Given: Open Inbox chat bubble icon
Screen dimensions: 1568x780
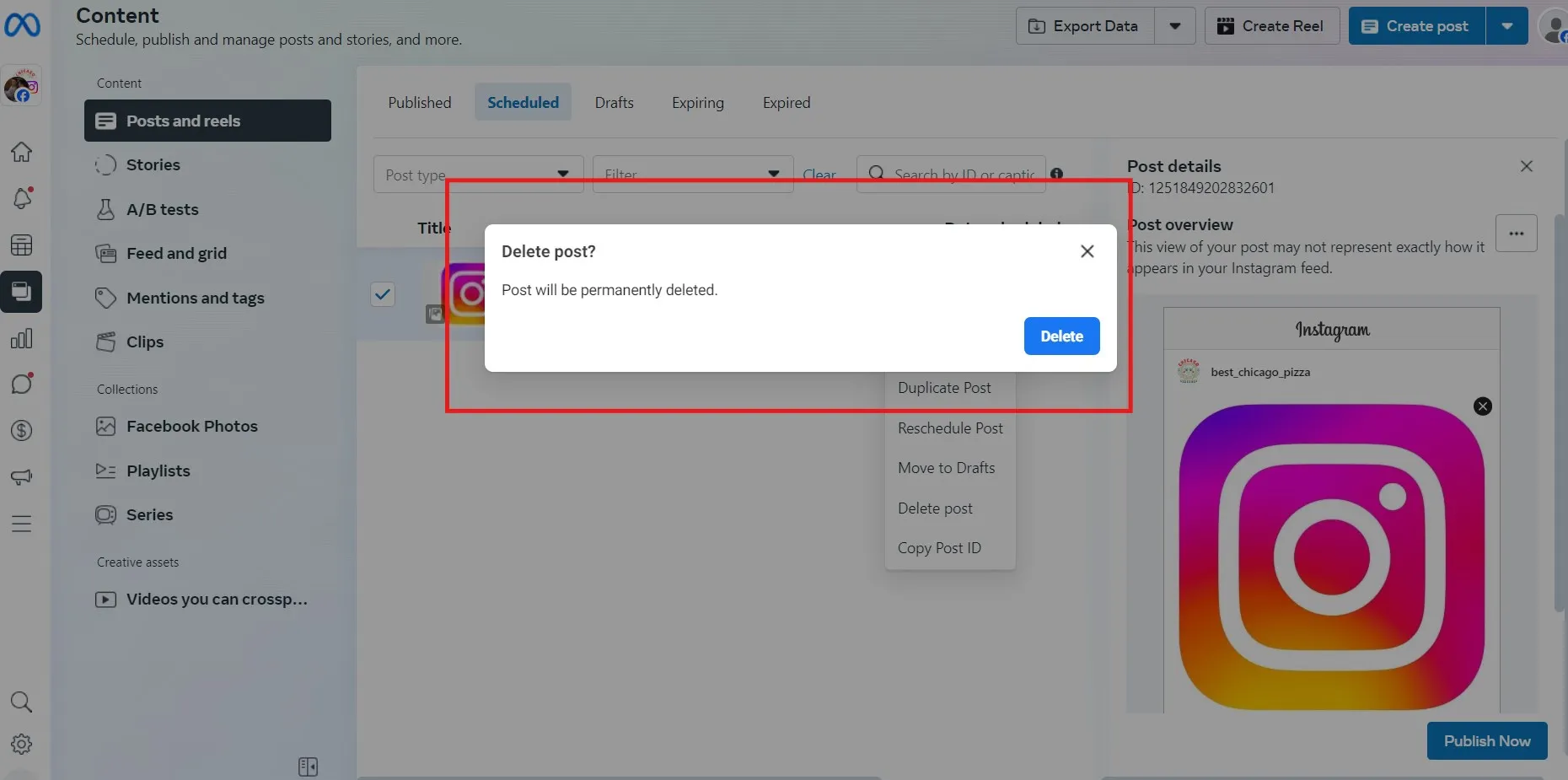Looking at the screenshot, I should point(22,384).
